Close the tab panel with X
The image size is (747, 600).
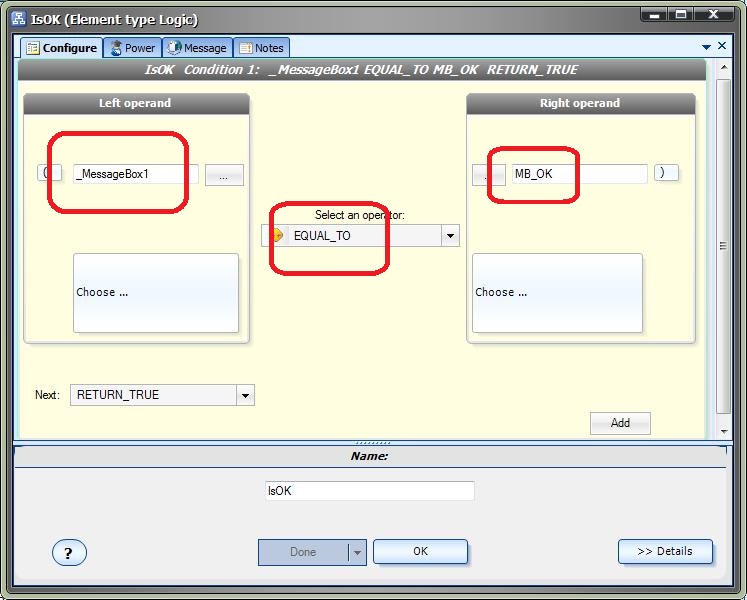click(x=722, y=46)
